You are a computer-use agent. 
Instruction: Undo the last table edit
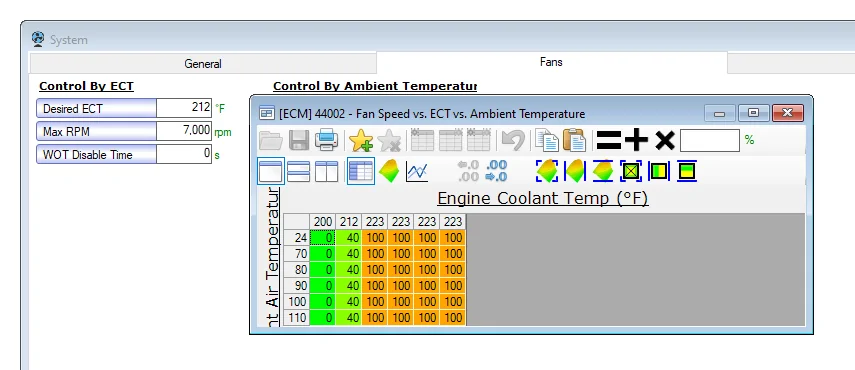point(513,140)
